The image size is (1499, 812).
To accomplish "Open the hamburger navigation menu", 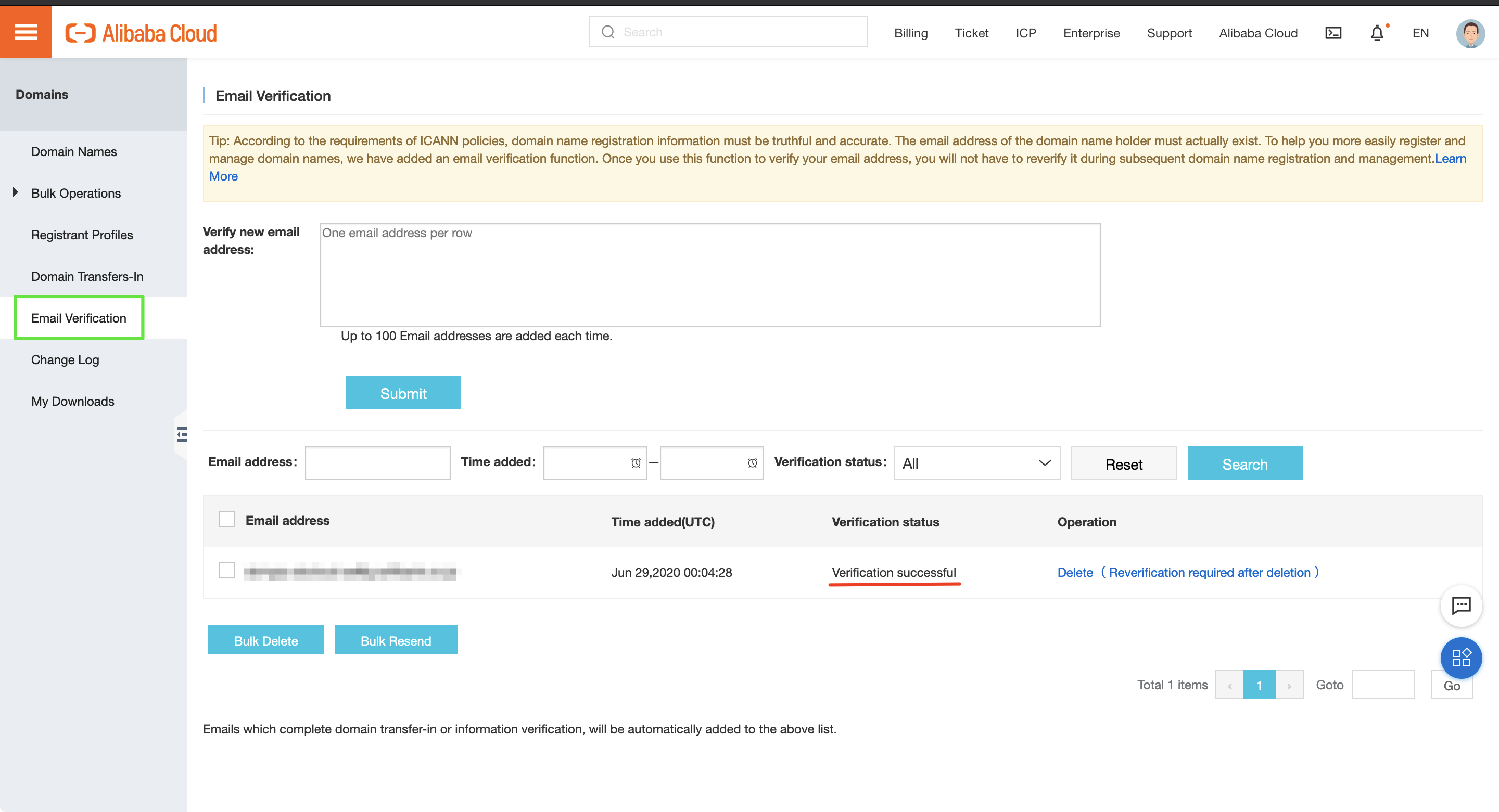I will pyautogui.click(x=26, y=32).
